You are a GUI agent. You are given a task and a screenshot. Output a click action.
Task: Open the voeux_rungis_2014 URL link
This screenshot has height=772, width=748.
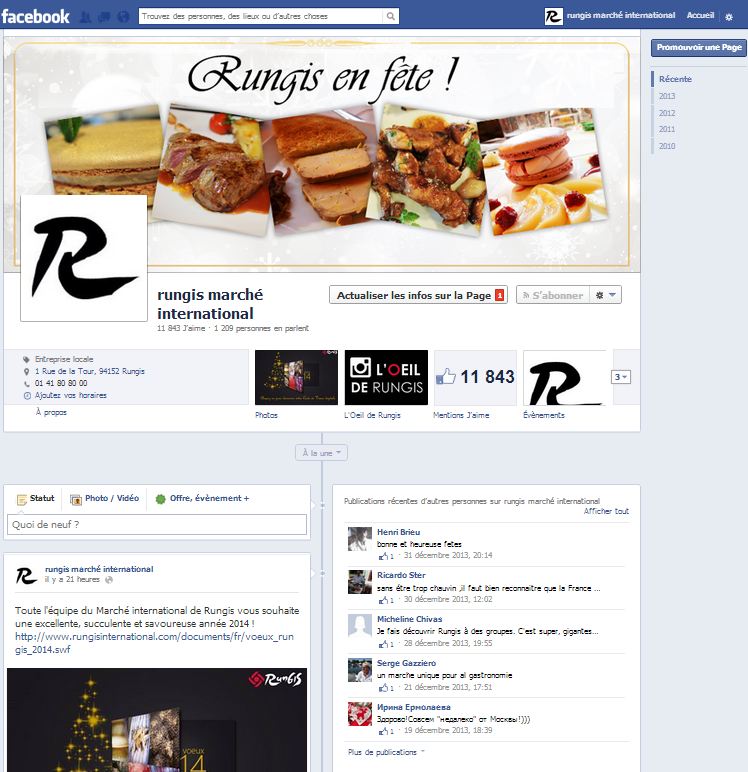(x=154, y=643)
